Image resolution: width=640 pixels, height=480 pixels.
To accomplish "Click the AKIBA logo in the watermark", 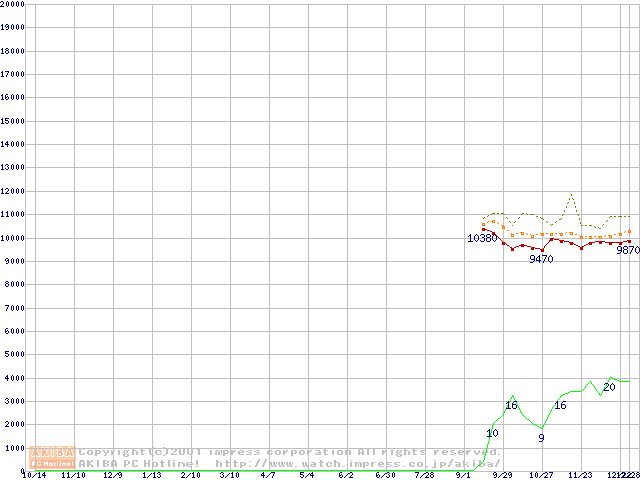I will 53,452.
